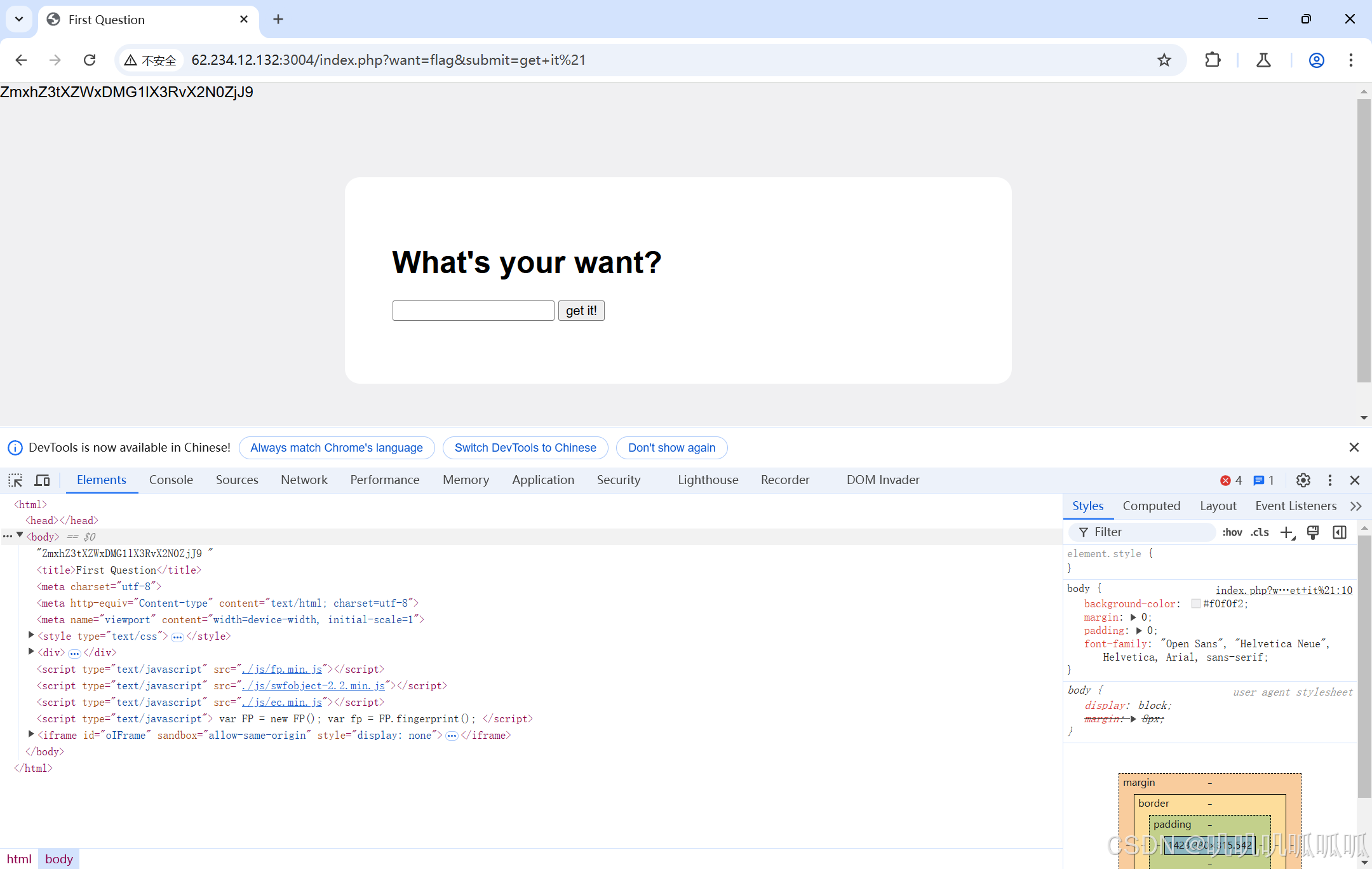This screenshot has width=1372, height=869.
Task: Click the get it! button
Action: [x=581, y=311]
